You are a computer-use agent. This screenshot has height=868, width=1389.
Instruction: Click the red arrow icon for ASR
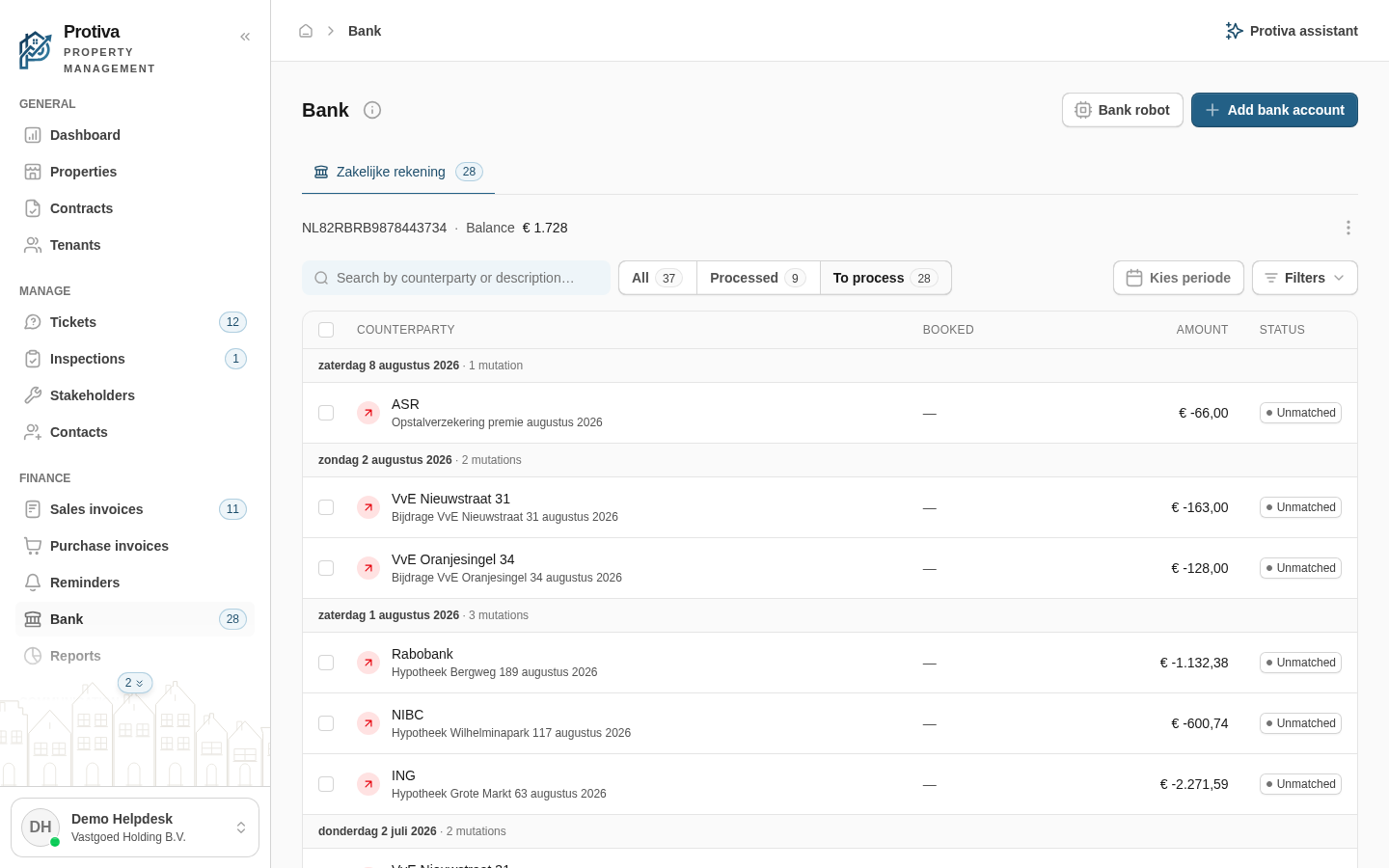(x=368, y=413)
